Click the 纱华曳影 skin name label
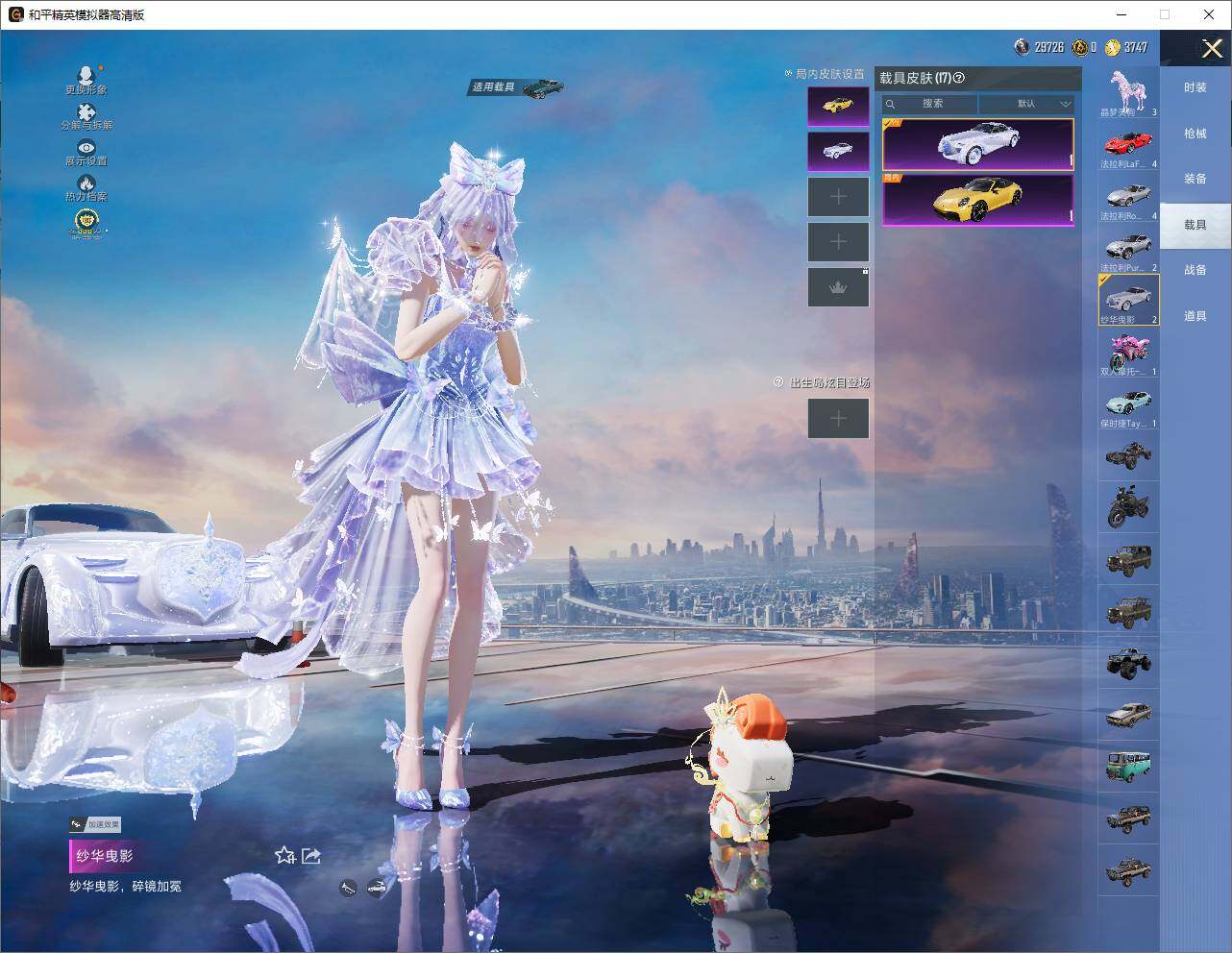 point(105,855)
